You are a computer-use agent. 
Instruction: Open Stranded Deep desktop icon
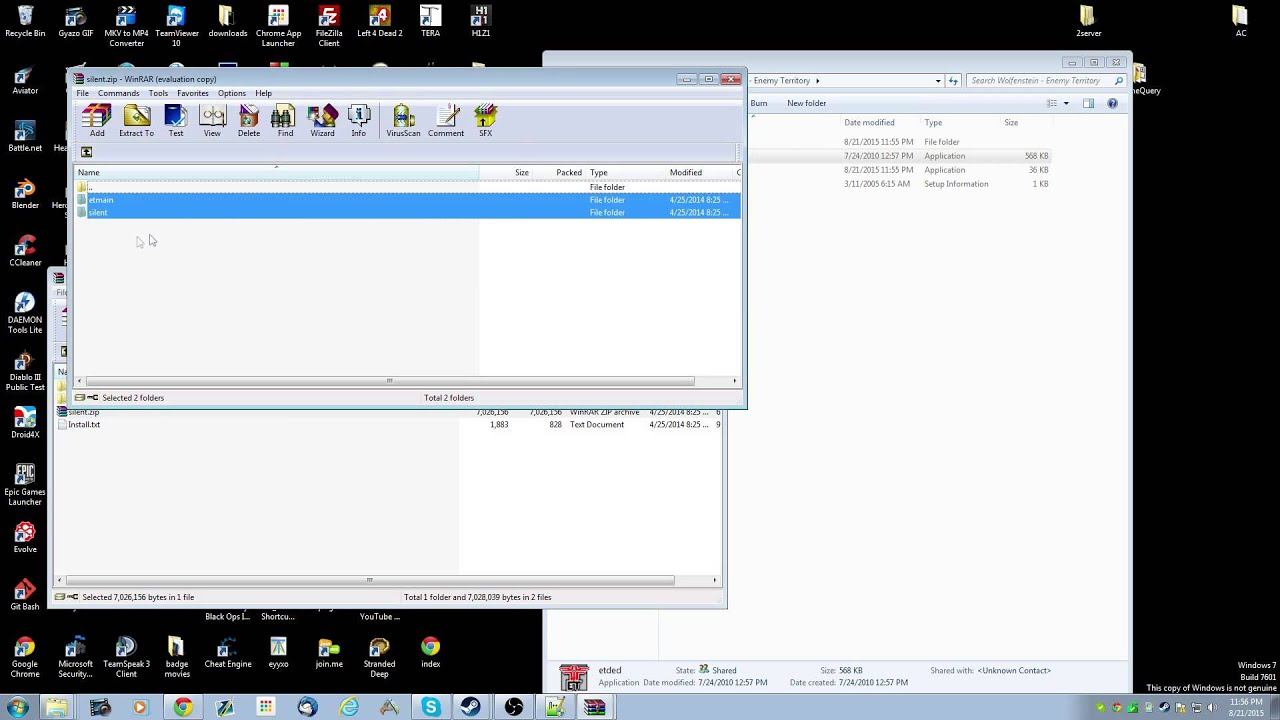[x=379, y=658]
